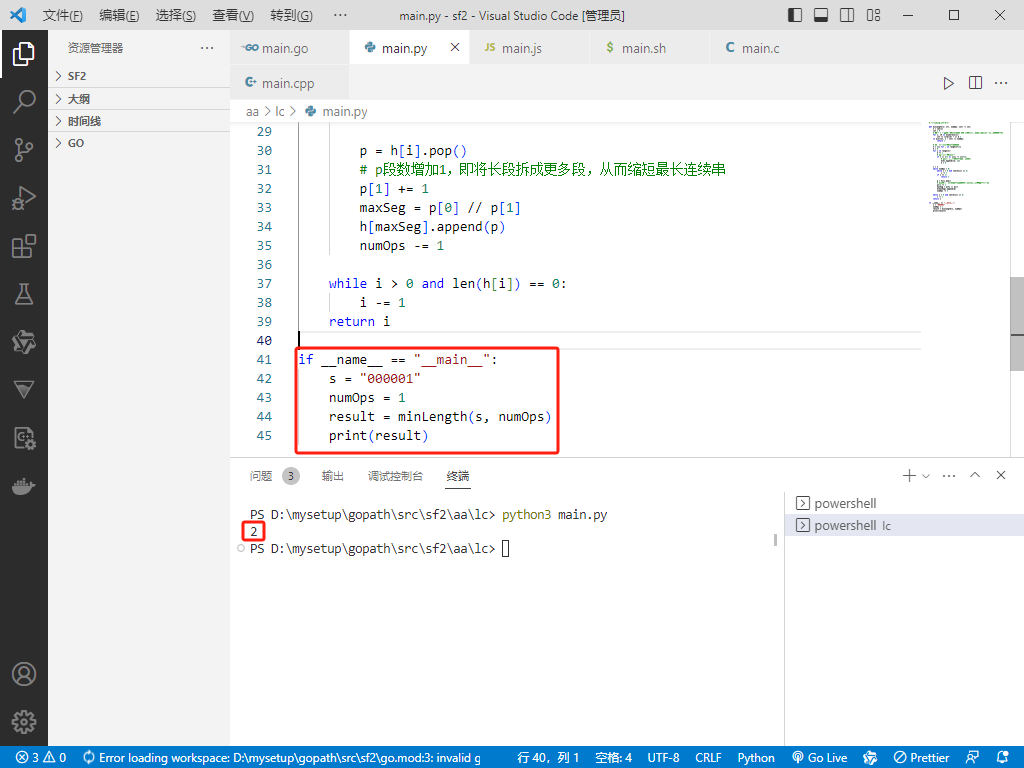This screenshot has height=768, width=1024.
Task: Open the Accounts menu icon
Action: coord(24,674)
